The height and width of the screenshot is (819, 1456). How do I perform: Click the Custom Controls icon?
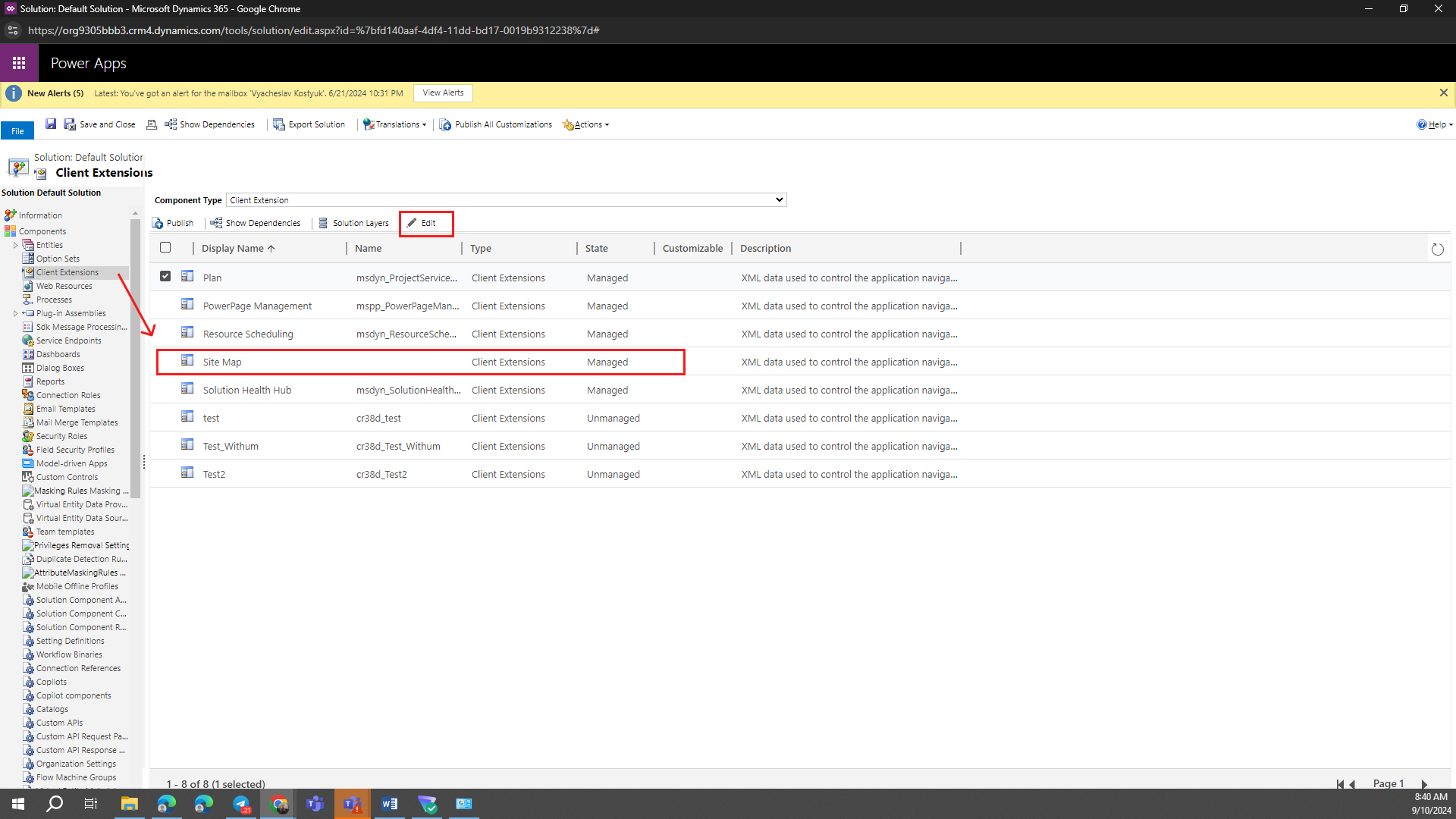click(28, 477)
